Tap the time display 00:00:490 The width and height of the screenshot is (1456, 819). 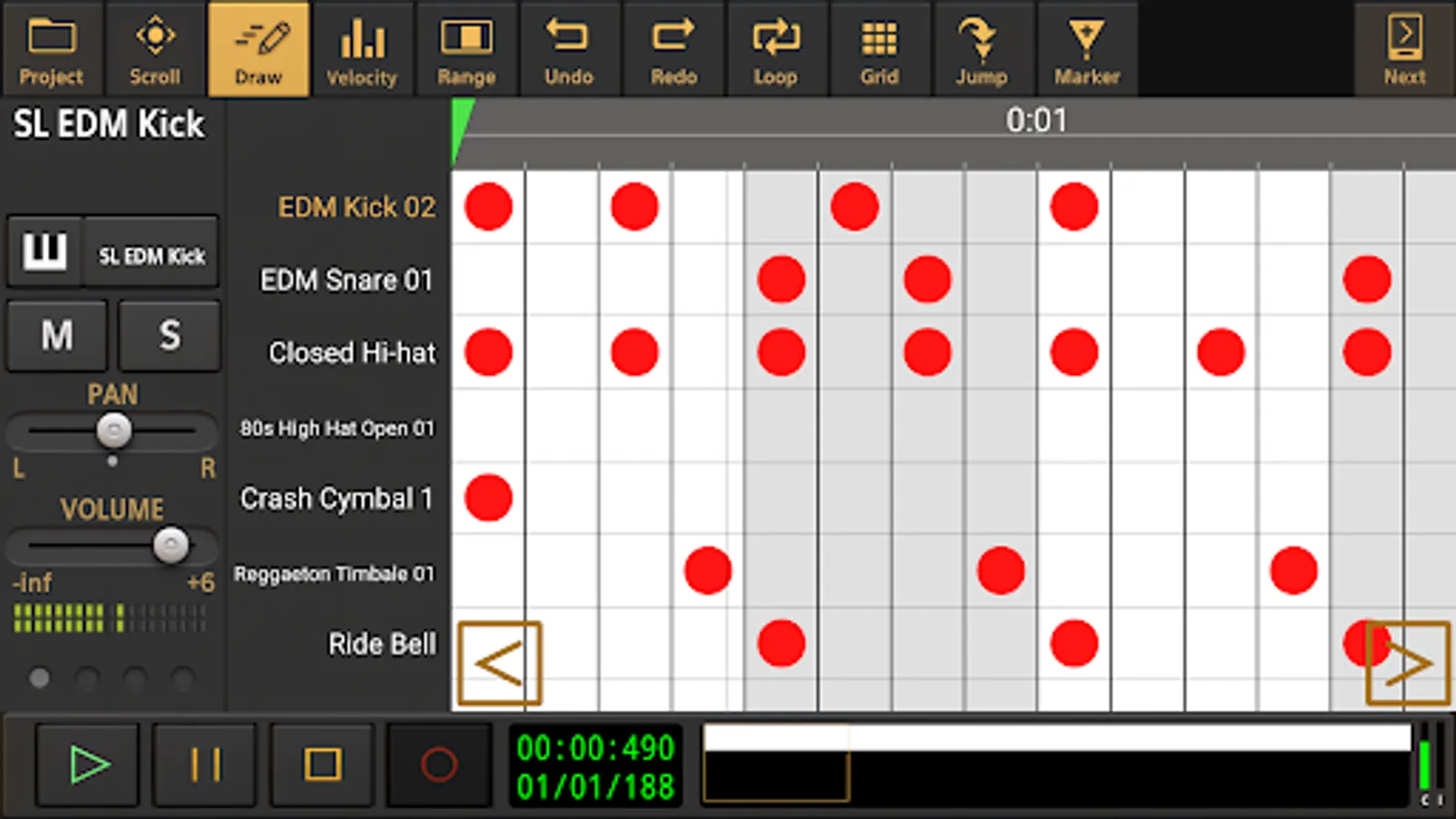coord(595,748)
